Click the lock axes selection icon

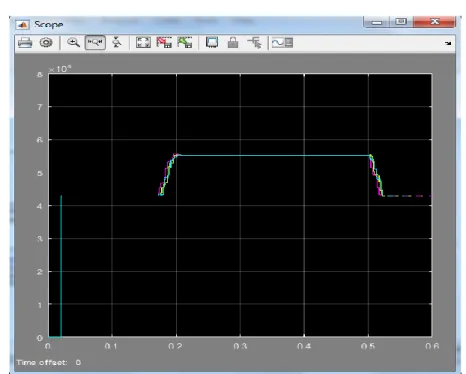pyautogui.click(x=233, y=43)
